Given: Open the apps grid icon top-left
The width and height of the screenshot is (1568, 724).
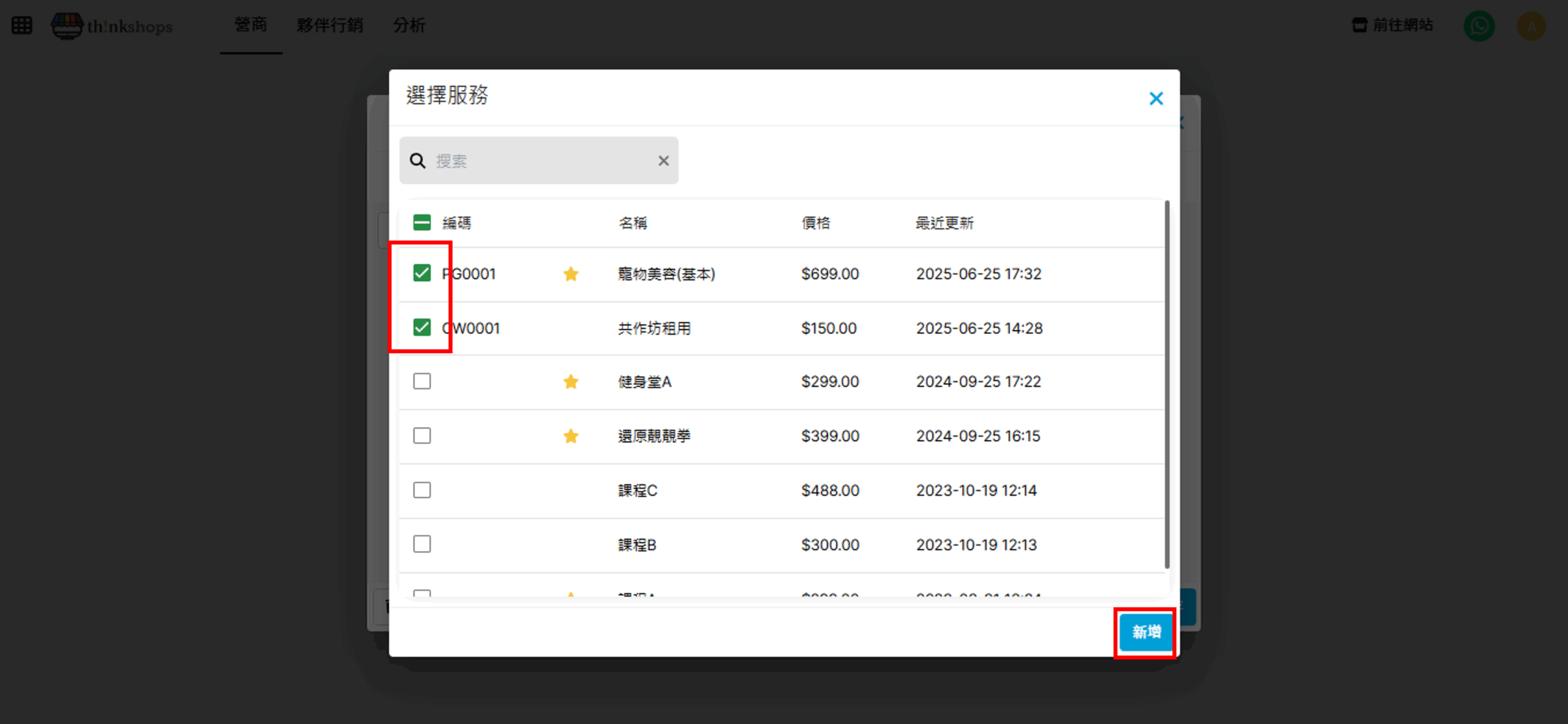Looking at the screenshot, I should pyautogui.click(x=22, y=26).
